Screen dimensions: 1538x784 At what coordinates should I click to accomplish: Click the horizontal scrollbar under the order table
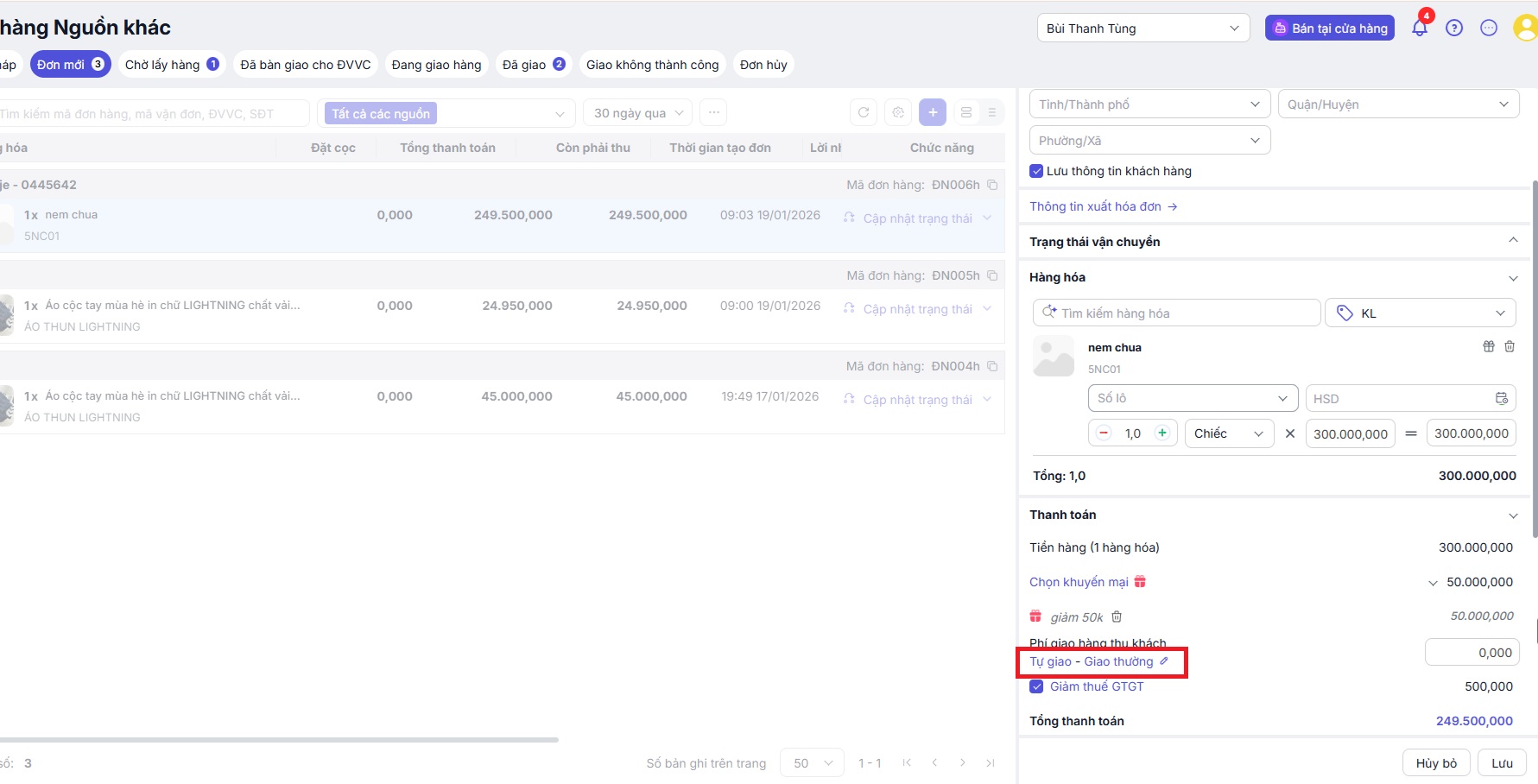tap(276, 740)
